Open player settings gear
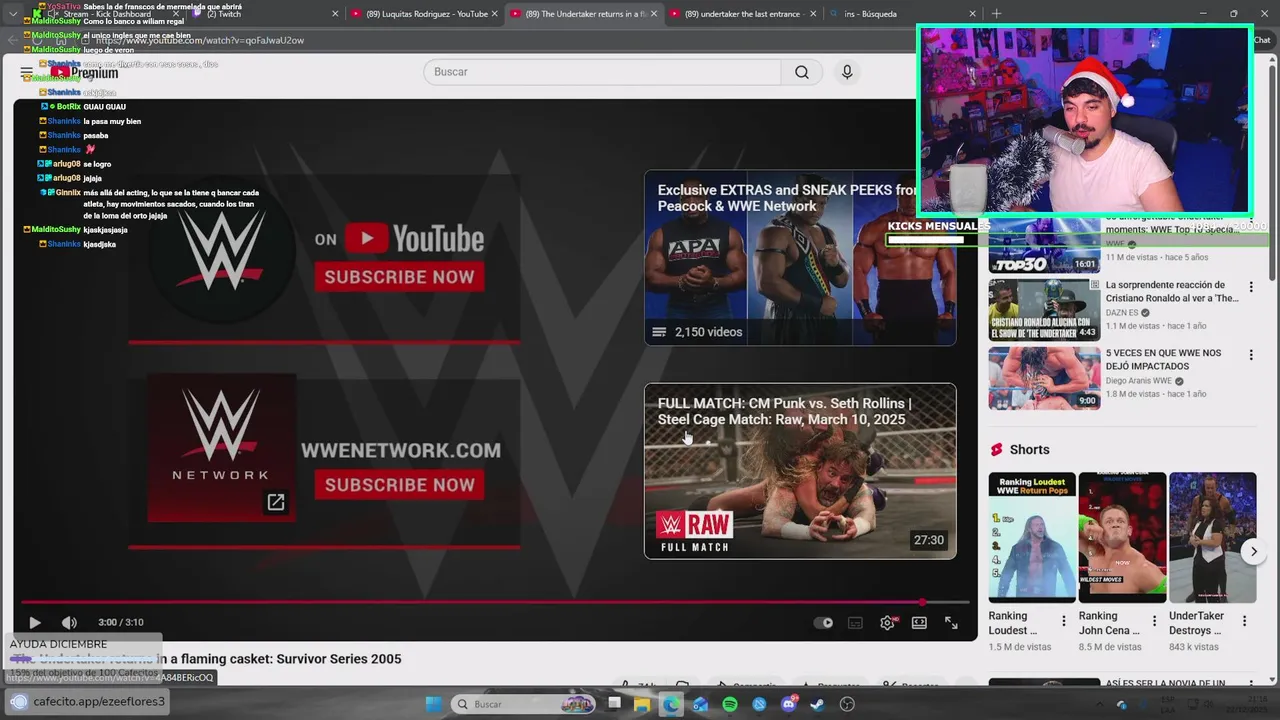 tap(887, 622)
